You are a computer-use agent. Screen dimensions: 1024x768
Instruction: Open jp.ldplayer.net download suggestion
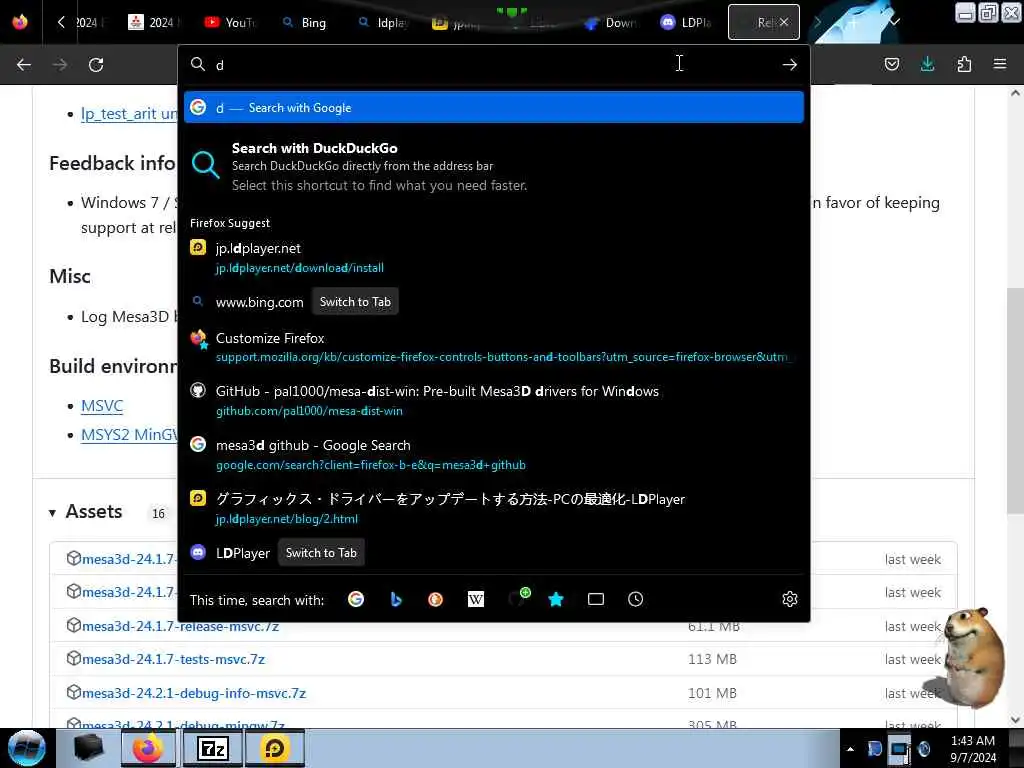coord(494,257)
